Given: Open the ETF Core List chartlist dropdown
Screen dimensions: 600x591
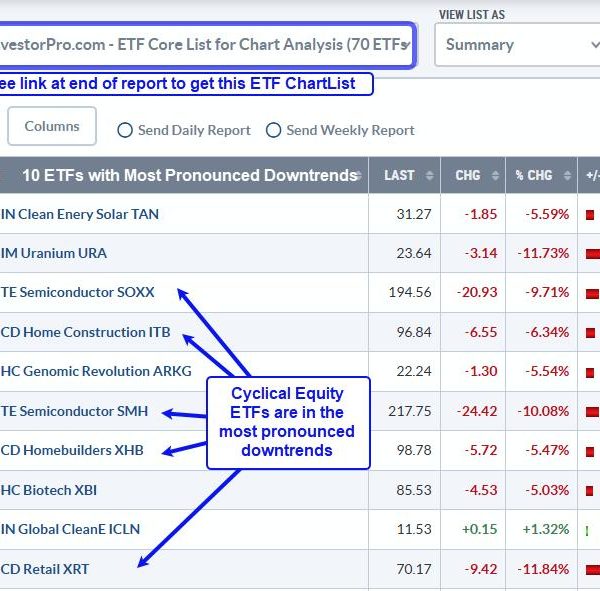Looking at the screenshot, I should click(205, 45).
